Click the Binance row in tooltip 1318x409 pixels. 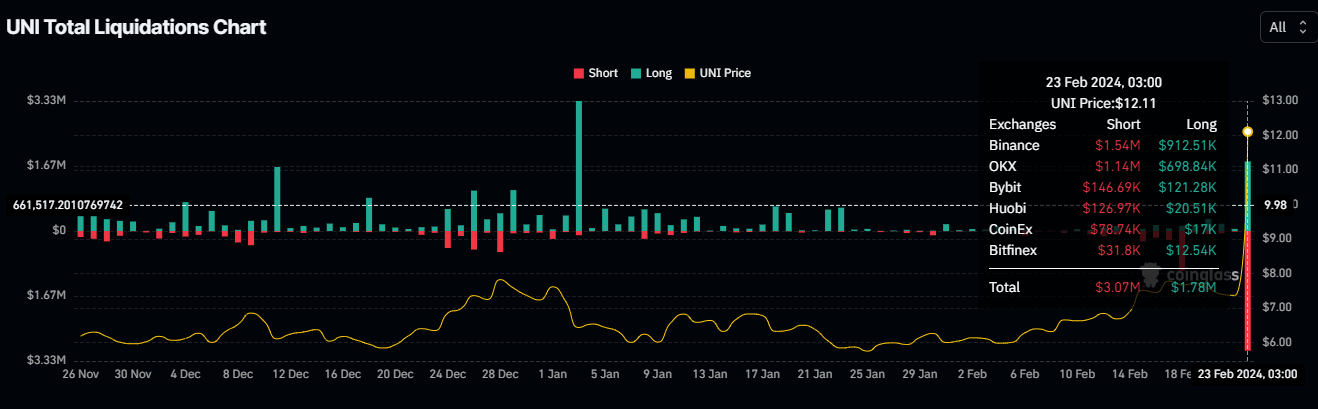coord(1103,145)
